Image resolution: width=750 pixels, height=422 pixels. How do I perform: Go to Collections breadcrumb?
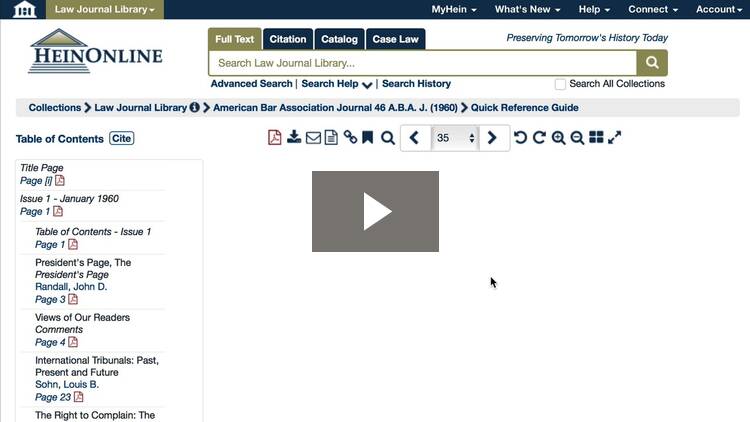click(55, 108)
